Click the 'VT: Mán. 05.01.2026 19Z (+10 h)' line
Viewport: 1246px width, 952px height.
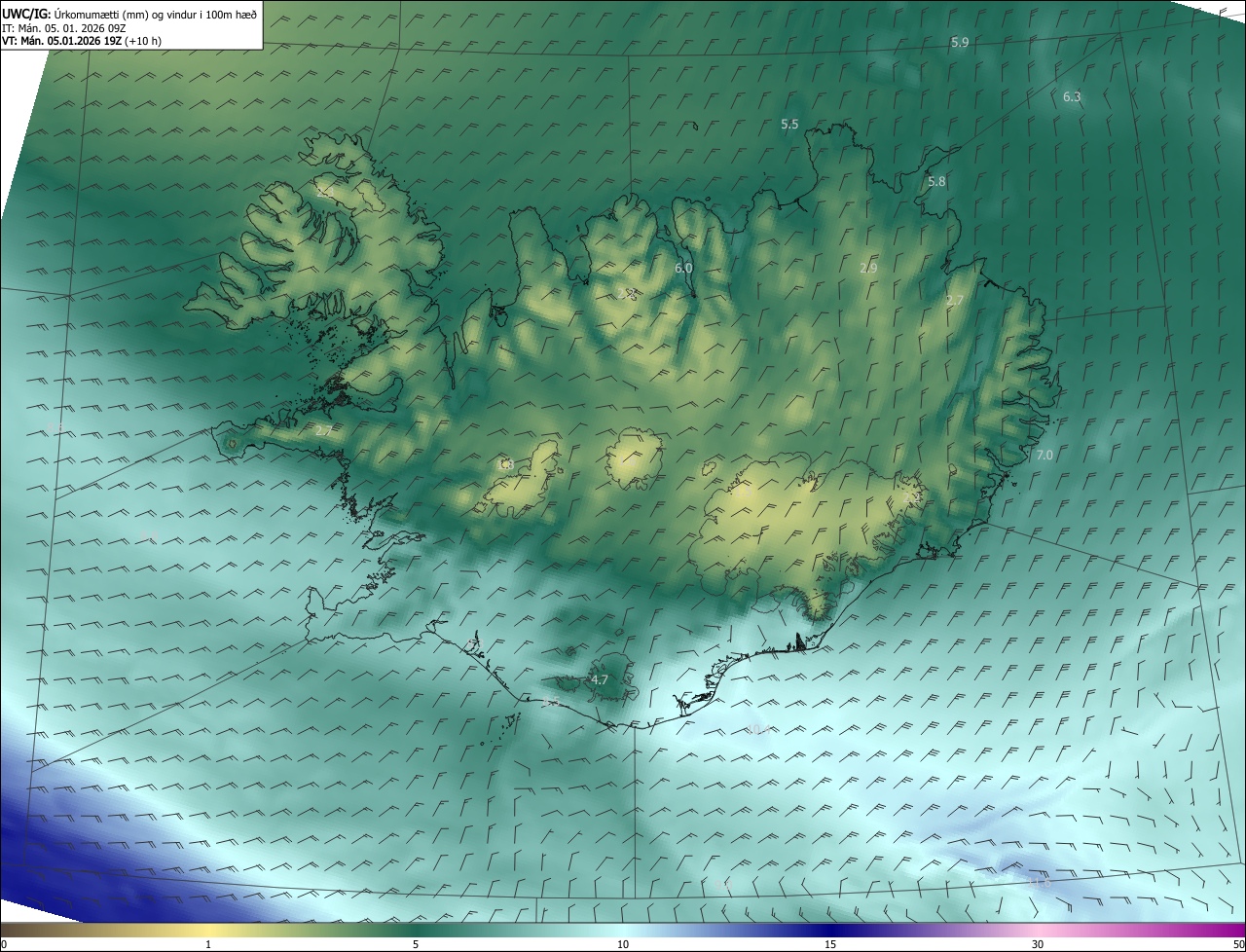pos(82,41)
